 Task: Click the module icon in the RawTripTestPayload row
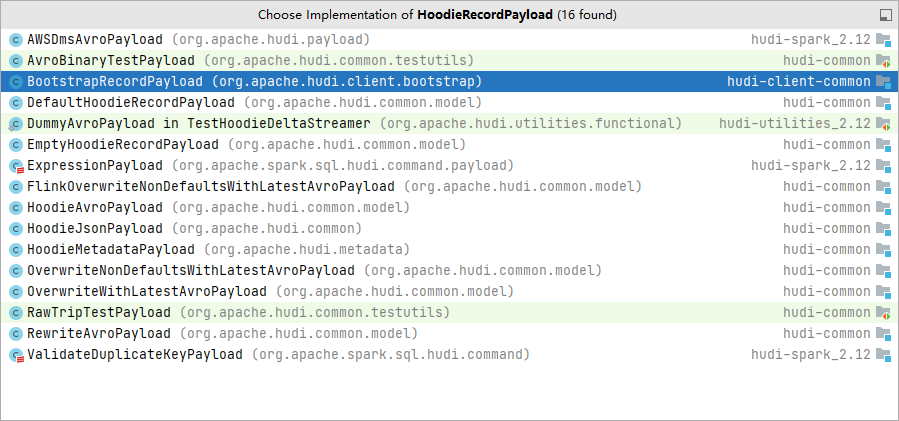883,313
